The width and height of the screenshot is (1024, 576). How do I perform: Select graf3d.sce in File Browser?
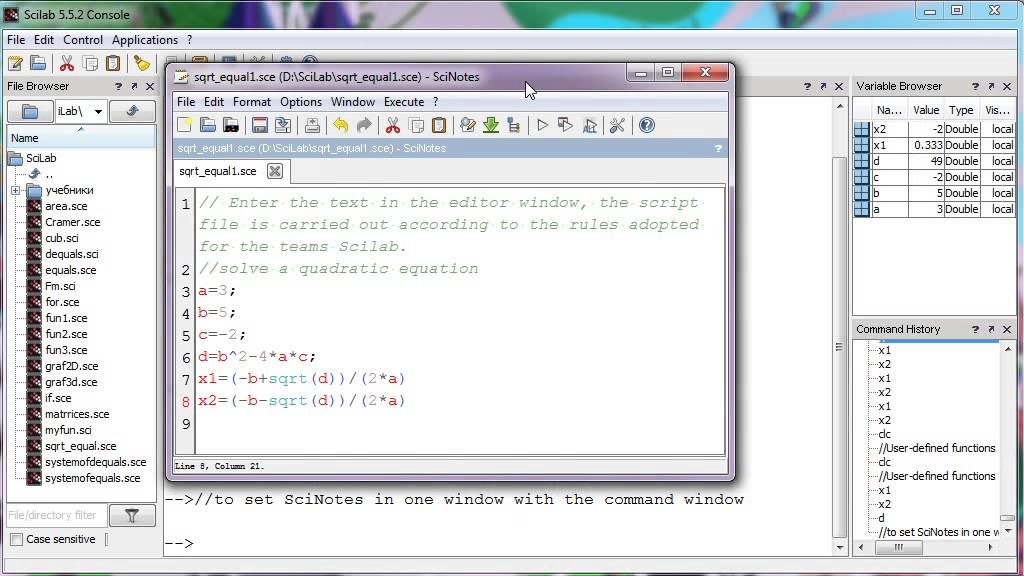click(x=71, y=382)
